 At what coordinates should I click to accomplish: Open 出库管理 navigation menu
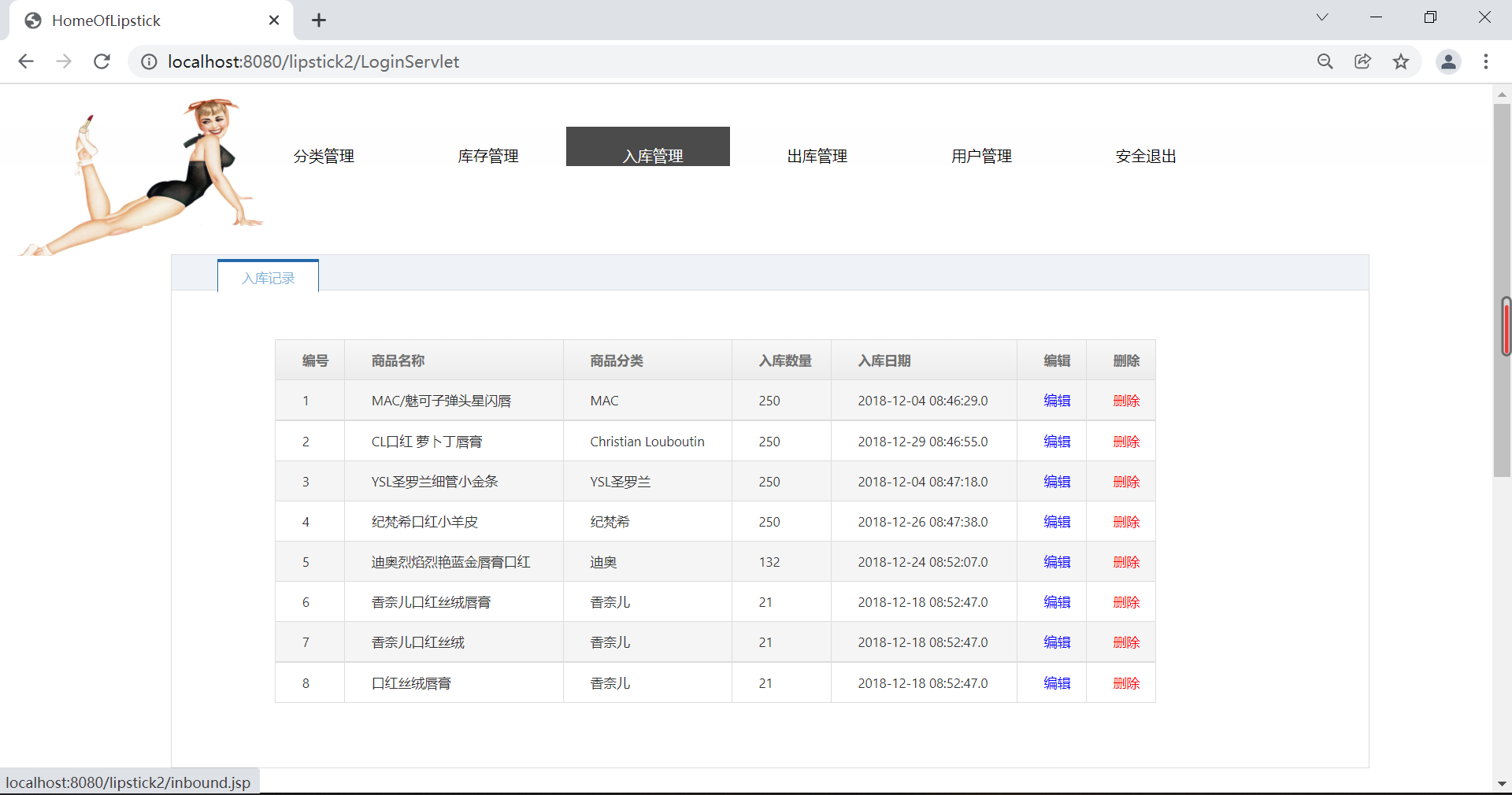point(817,156)
